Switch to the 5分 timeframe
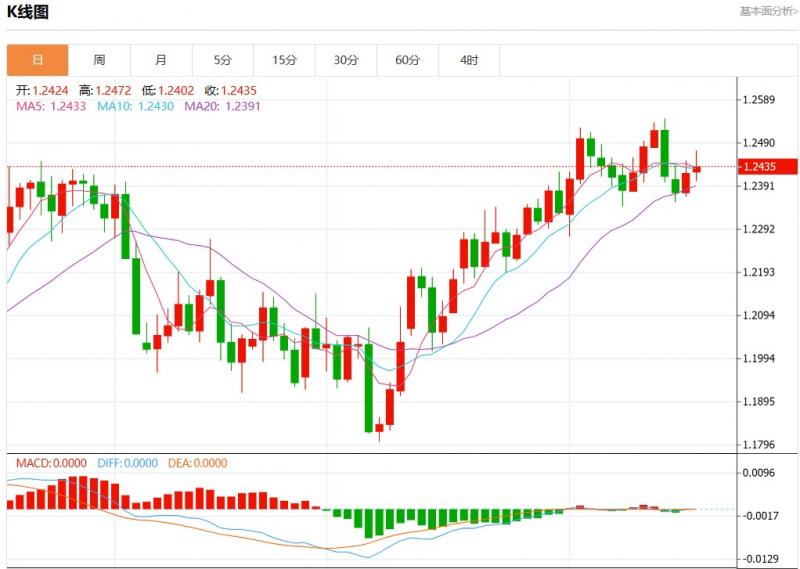Image resolution: width=800 pixels, height=569 pixels. click(222, 60)
